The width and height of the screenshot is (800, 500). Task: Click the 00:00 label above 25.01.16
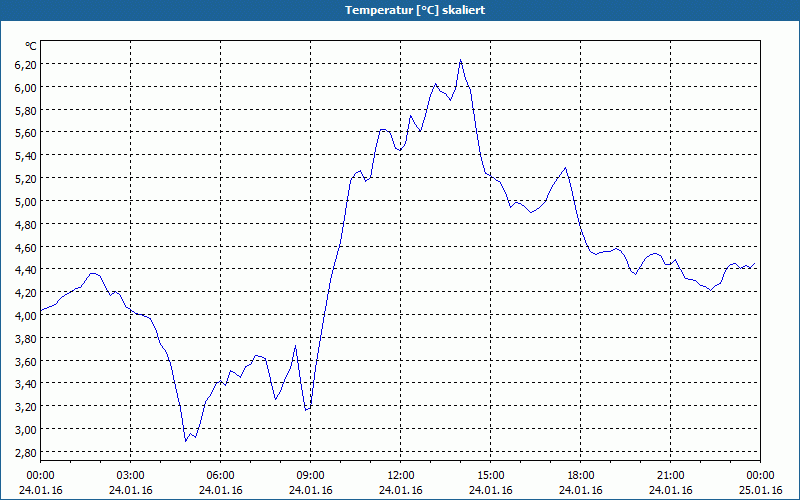coord(761,476)
